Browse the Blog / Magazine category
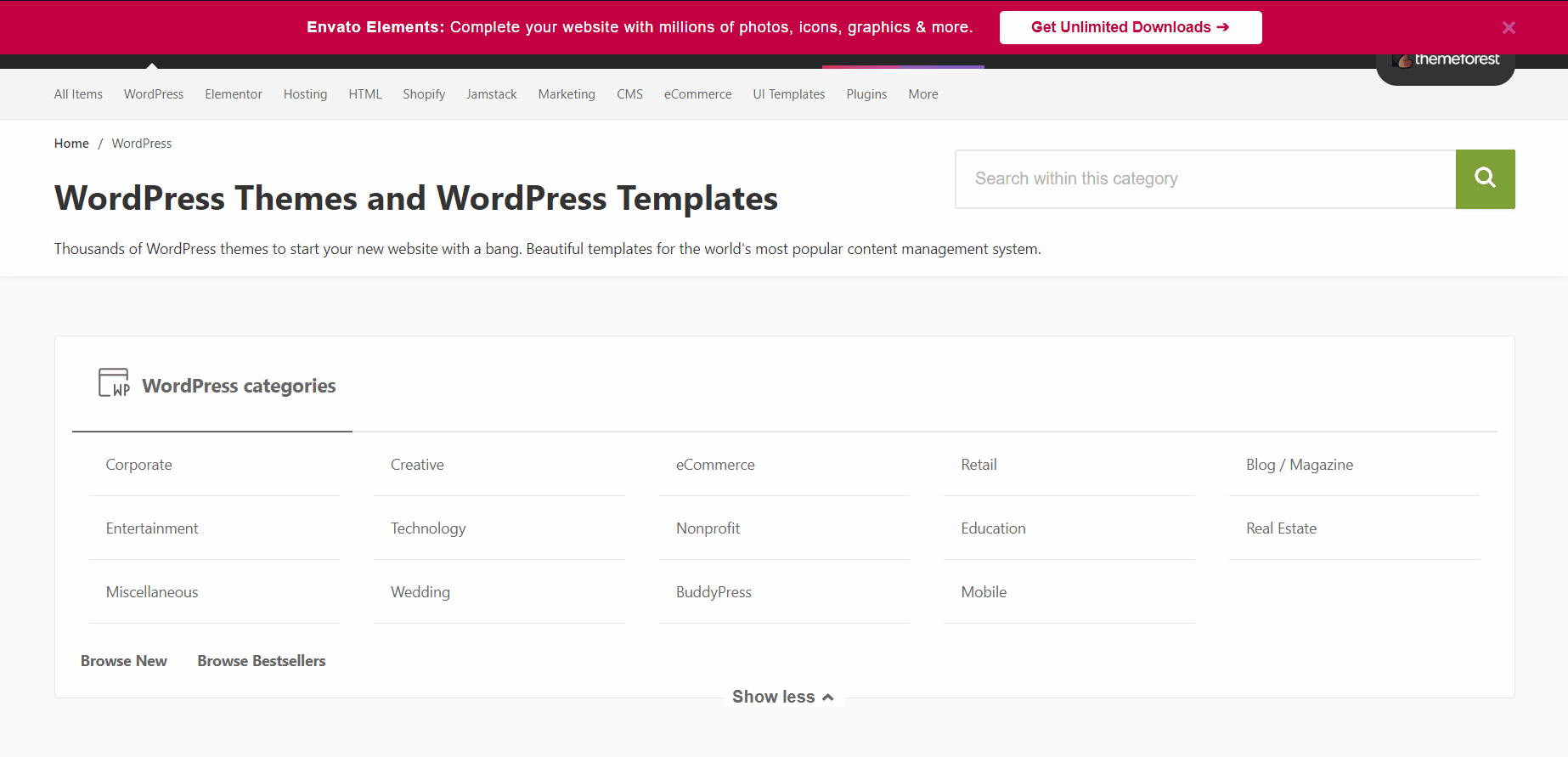Image resolution: width=1568 pixels, height=757 pixels. coord(1299,465)
